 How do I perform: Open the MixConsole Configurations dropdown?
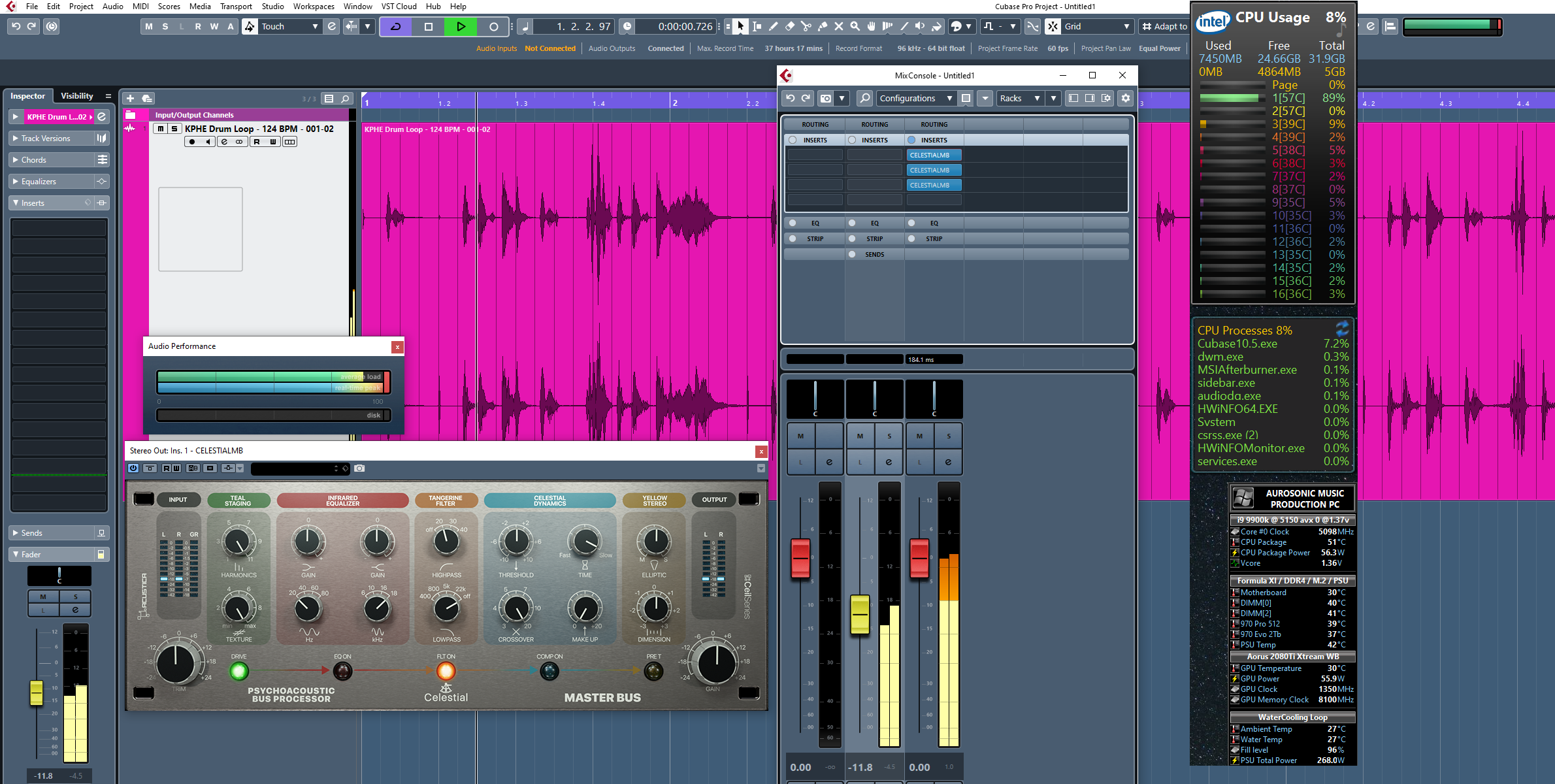point(915,98)
